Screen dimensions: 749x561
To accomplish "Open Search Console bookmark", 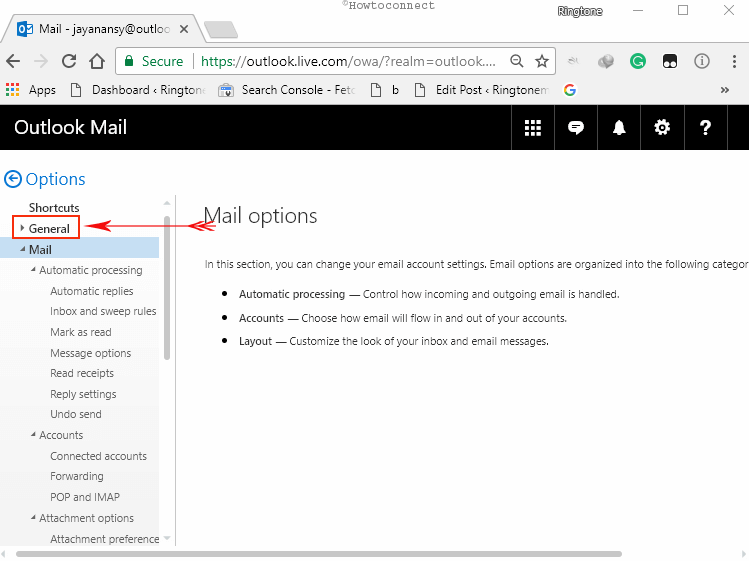I will click(287, 90).
